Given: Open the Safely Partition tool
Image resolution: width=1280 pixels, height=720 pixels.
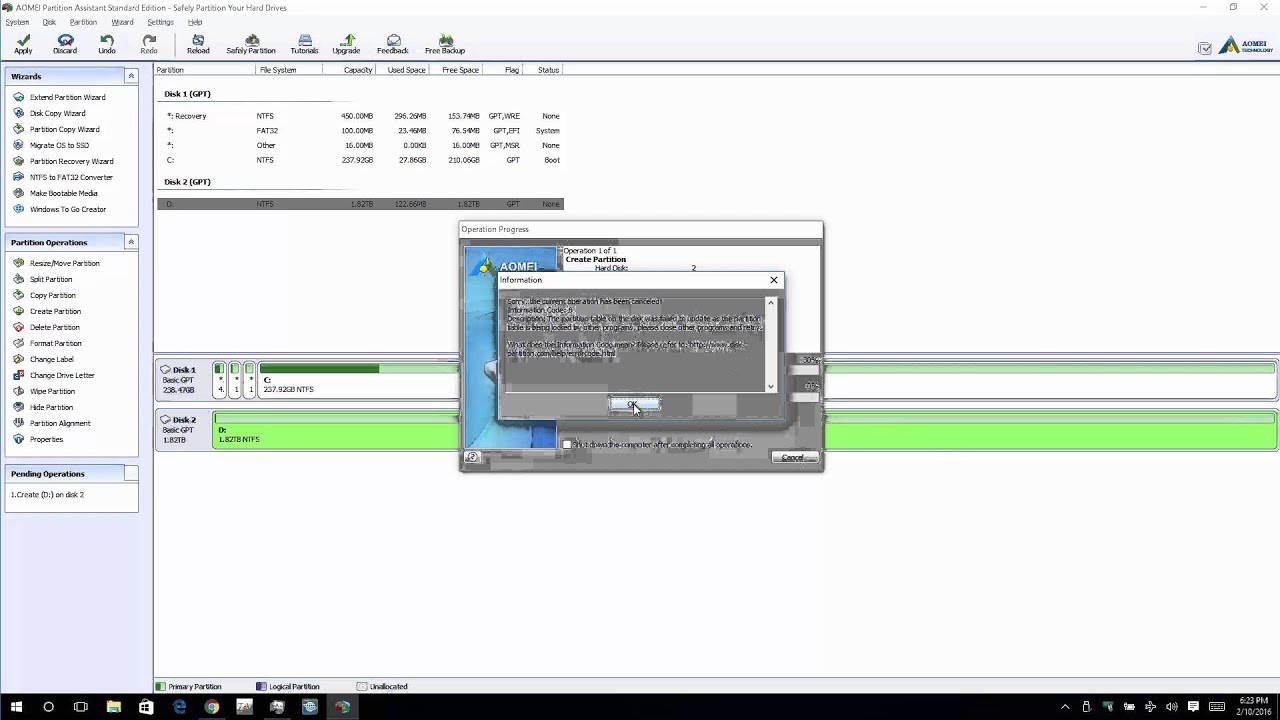Looking at the screenshot, I should point(251,44).
